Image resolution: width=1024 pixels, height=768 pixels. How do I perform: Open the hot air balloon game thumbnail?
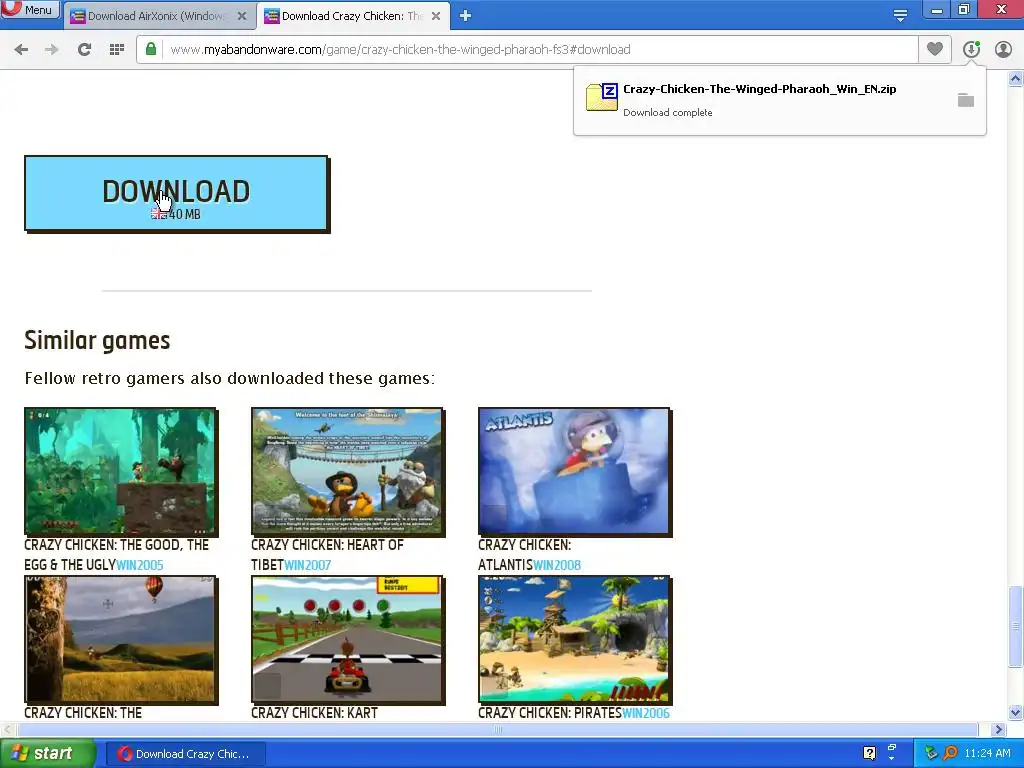click(121, 639)
